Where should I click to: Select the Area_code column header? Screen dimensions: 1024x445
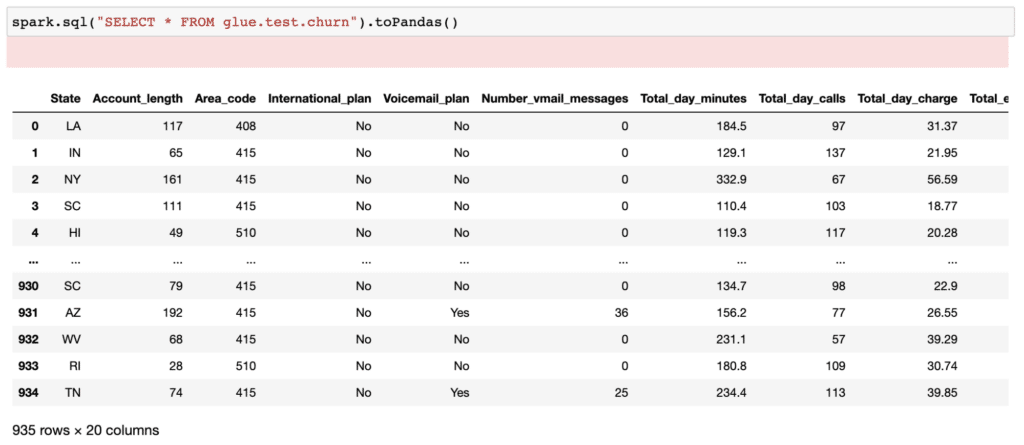coord(225,99)
